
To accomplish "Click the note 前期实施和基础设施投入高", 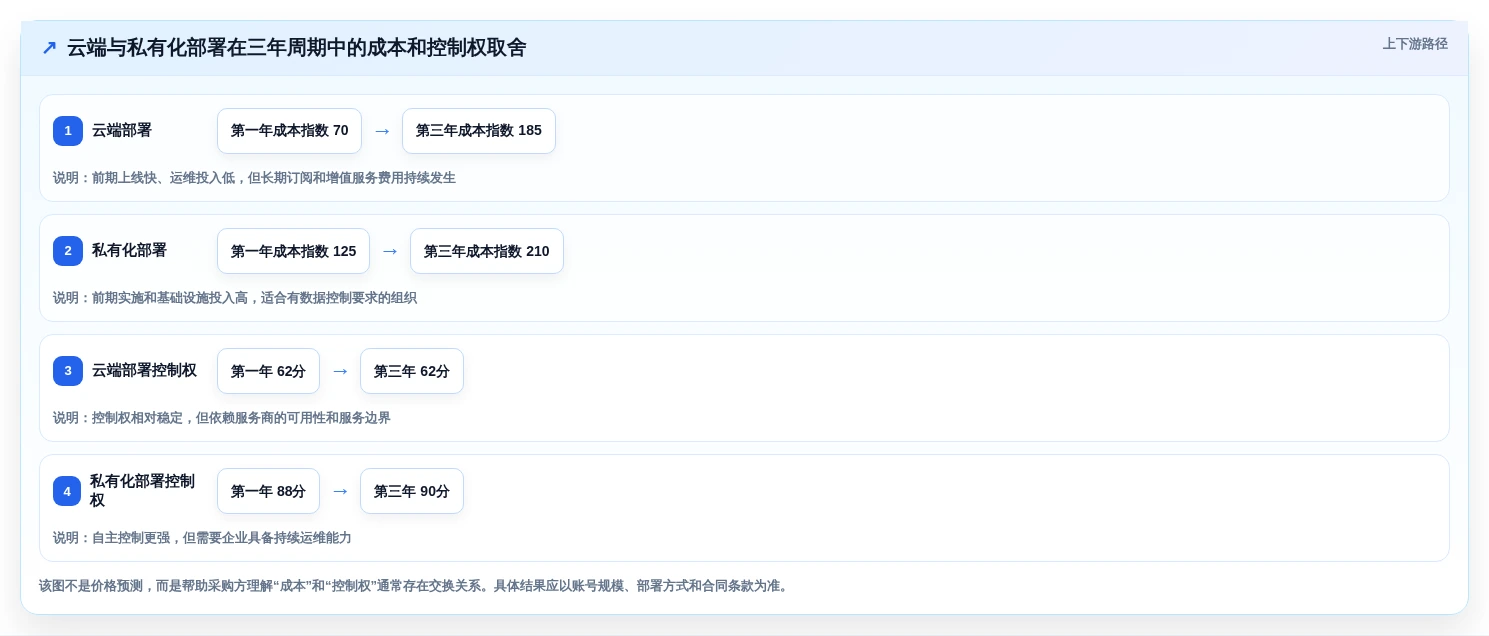I will click(x=235, y=298).
